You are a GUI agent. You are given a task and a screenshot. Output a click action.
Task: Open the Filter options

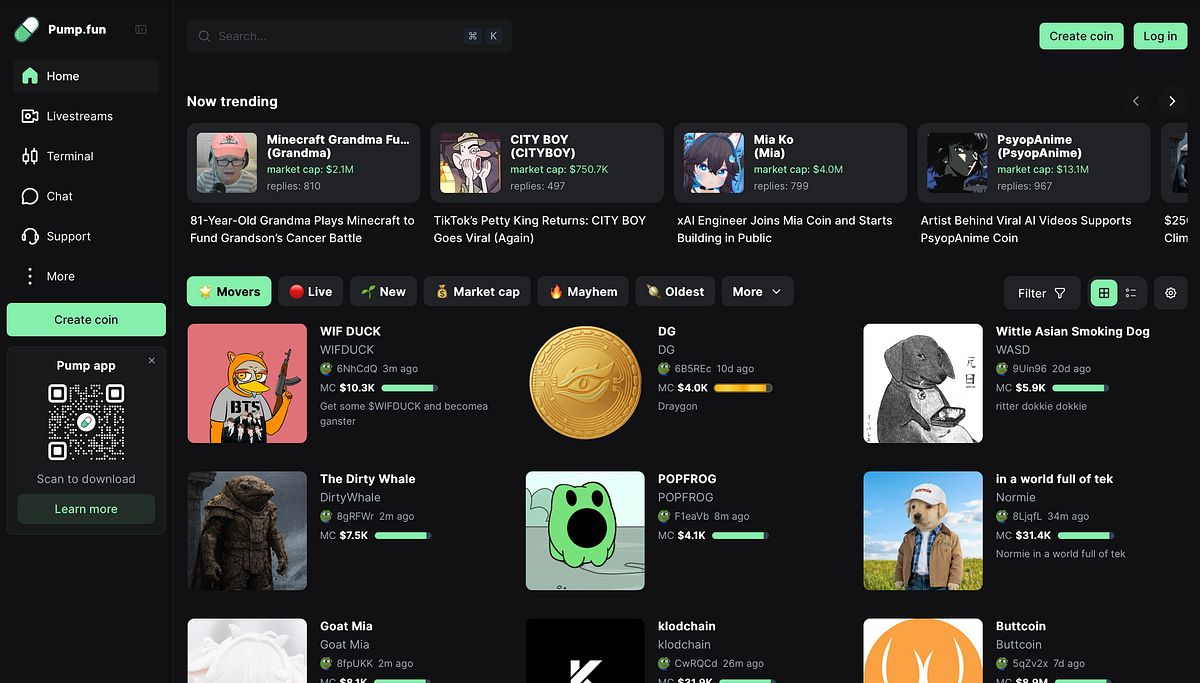[1042, 293]
